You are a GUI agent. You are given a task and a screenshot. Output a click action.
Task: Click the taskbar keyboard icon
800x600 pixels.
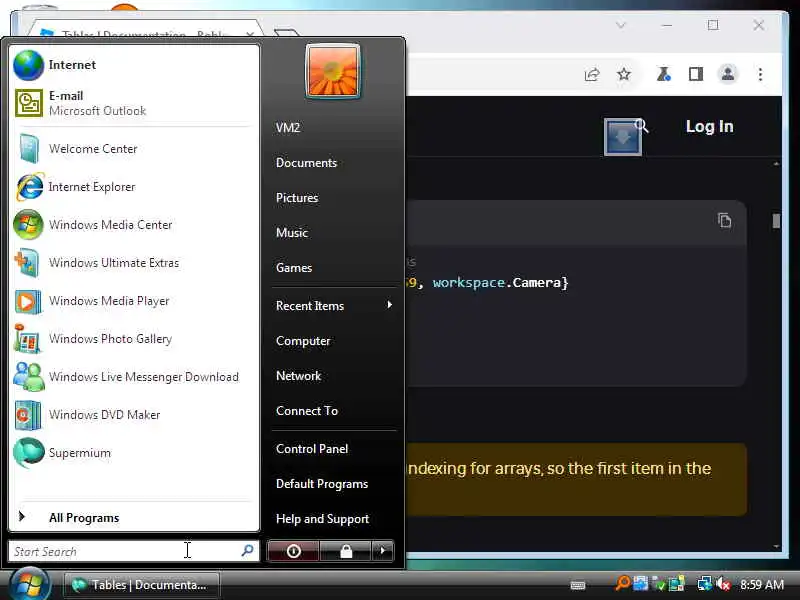pos(578,585)
